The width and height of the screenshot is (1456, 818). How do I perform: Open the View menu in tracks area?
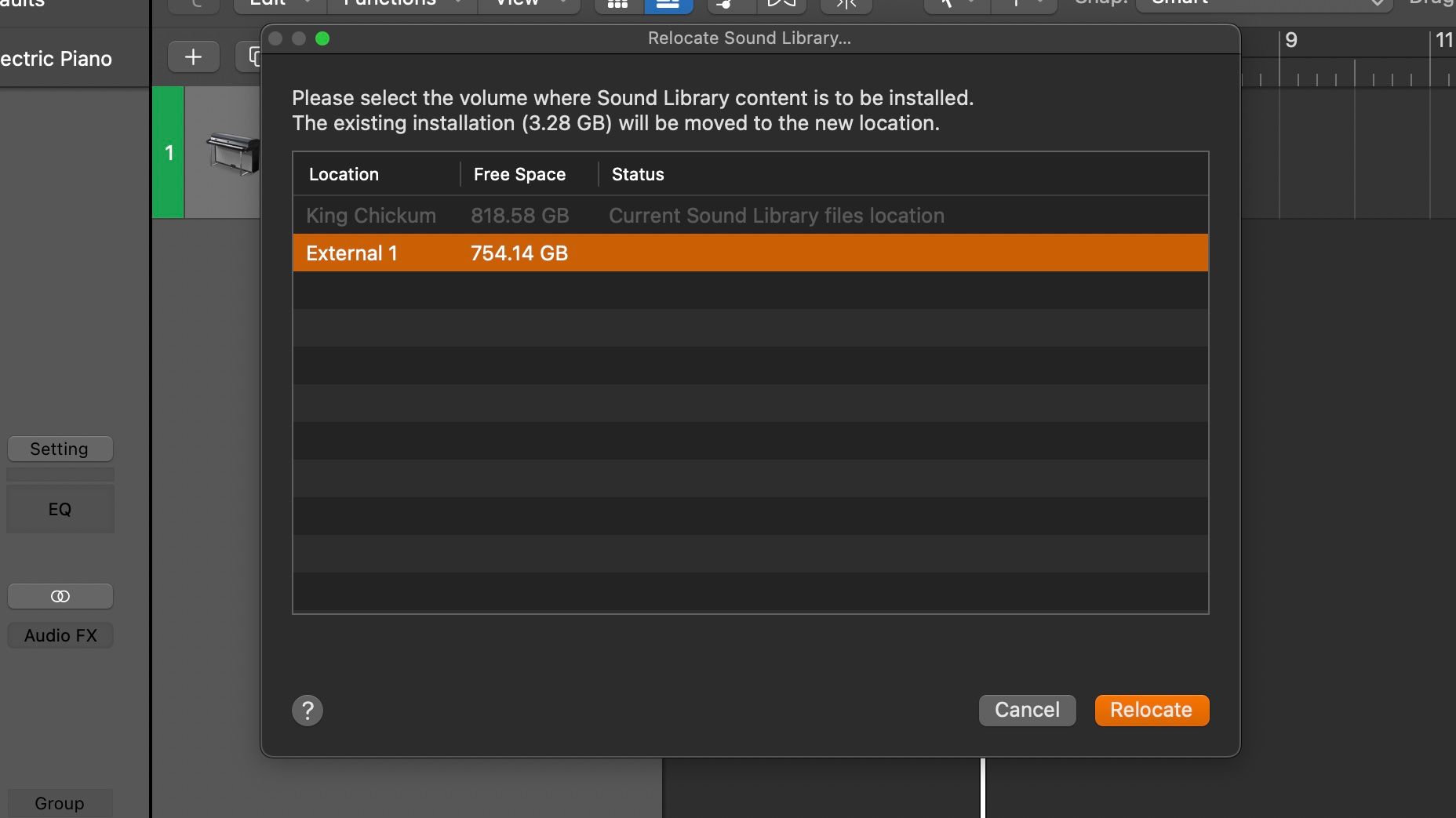528,4
